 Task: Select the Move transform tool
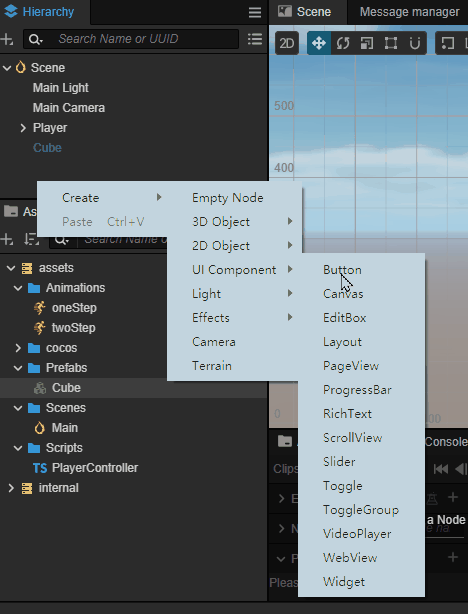(319, 43)
